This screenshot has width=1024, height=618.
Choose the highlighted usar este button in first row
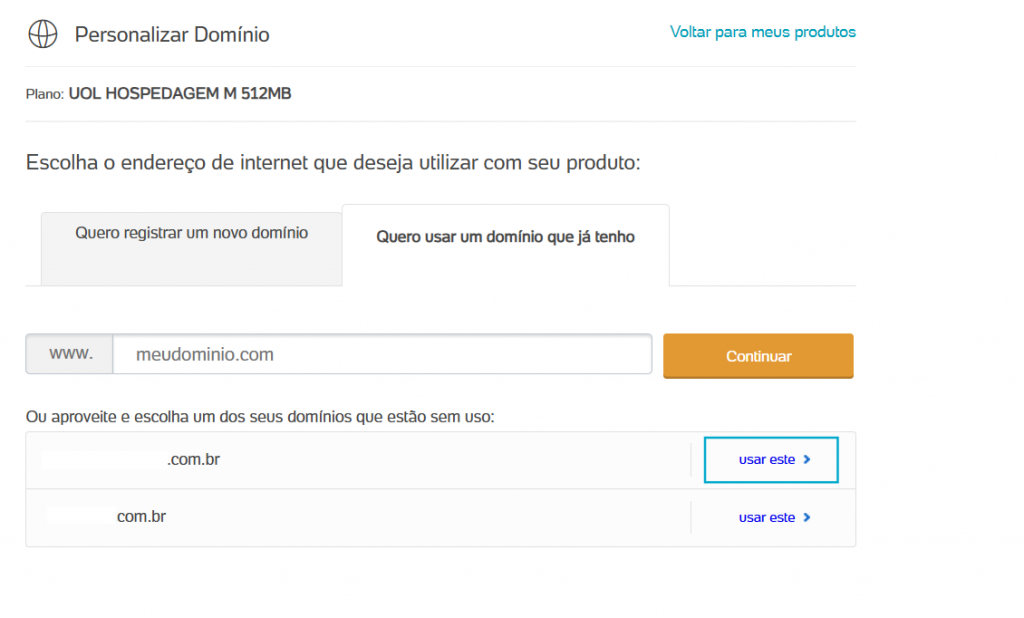tap(771, 460)
